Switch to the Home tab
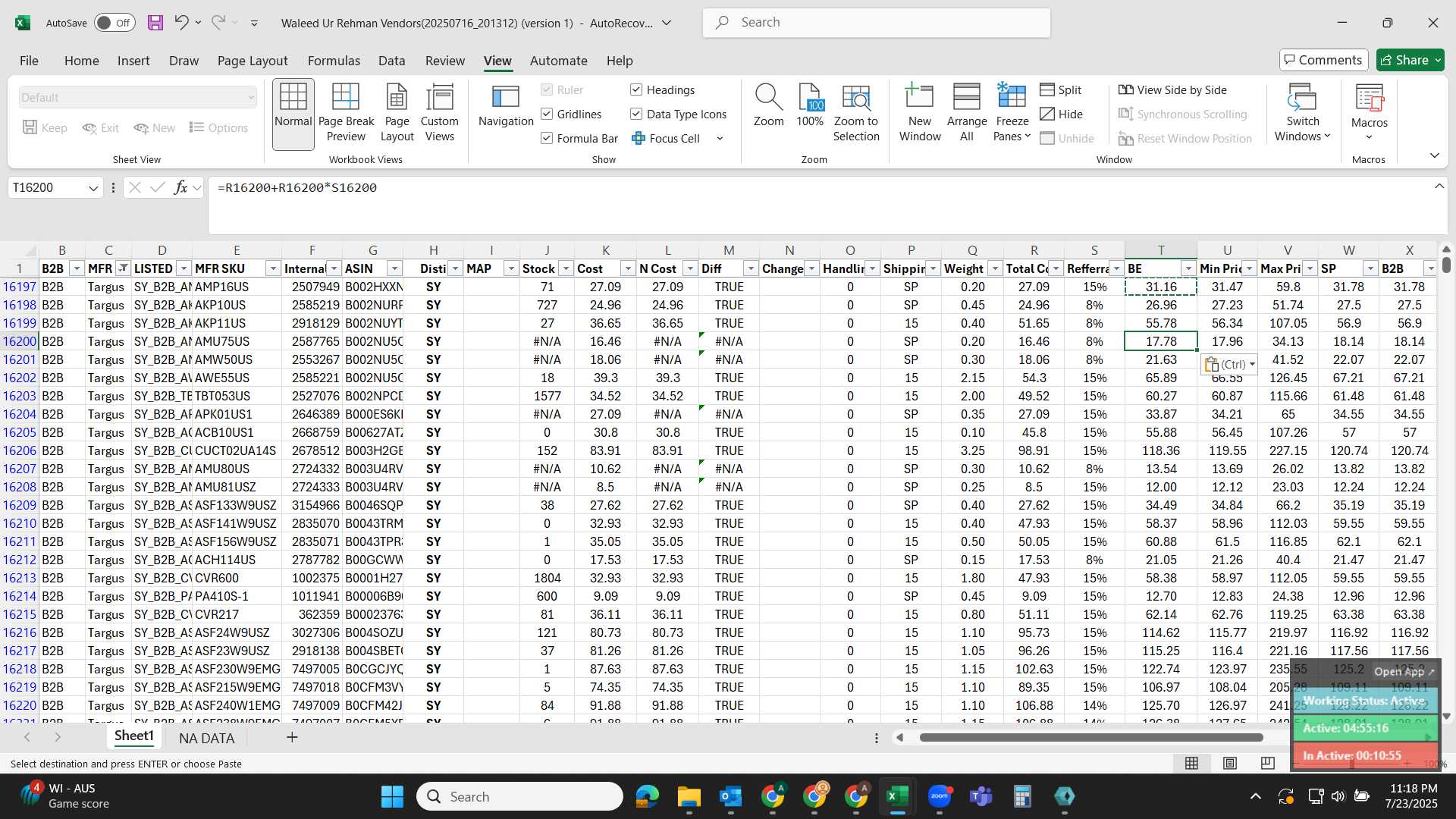Image resolution: width=1456 pixels, height=819 pixels. [81, 61]
